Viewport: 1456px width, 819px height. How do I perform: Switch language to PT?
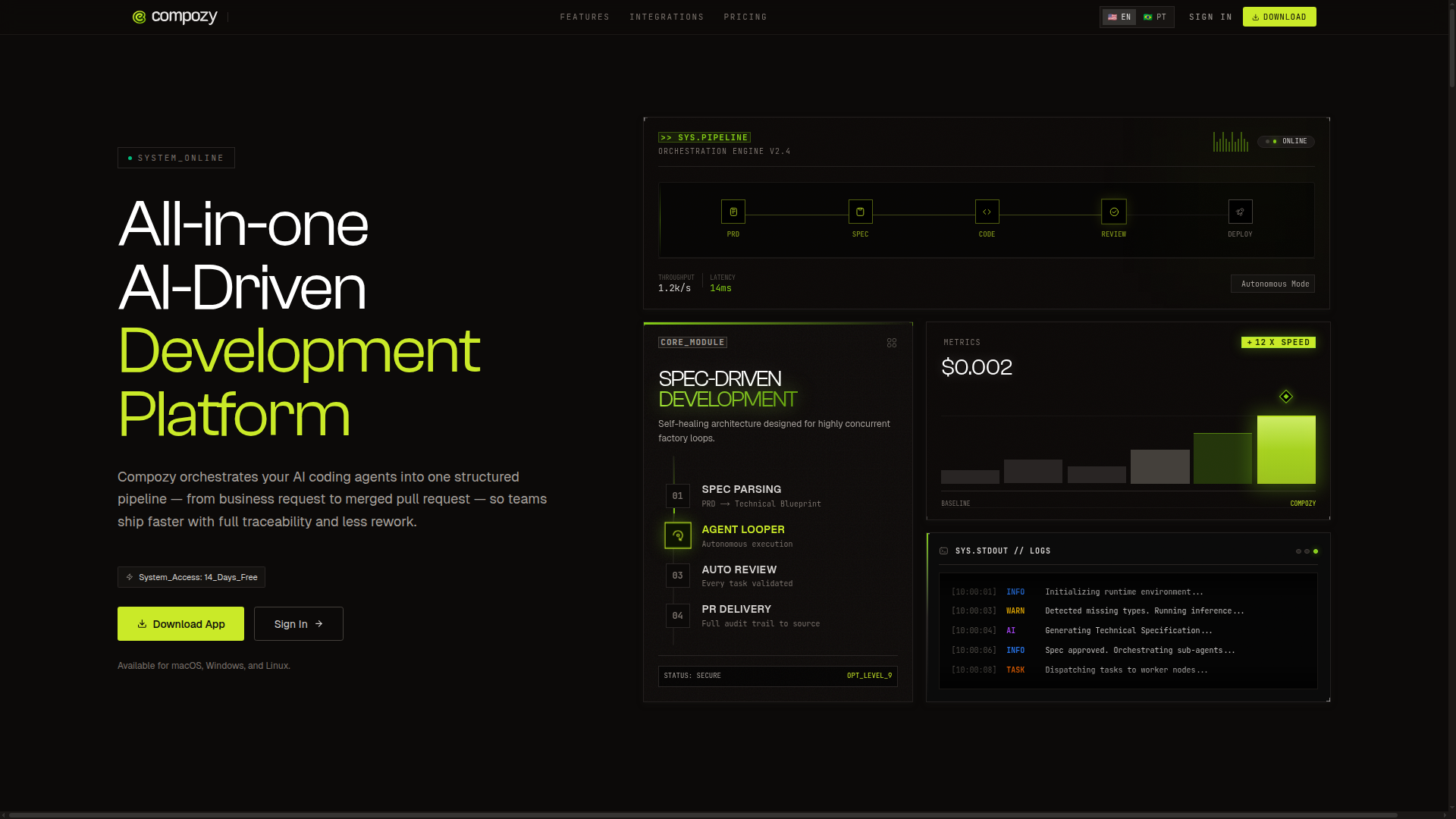coord(1155,17)
